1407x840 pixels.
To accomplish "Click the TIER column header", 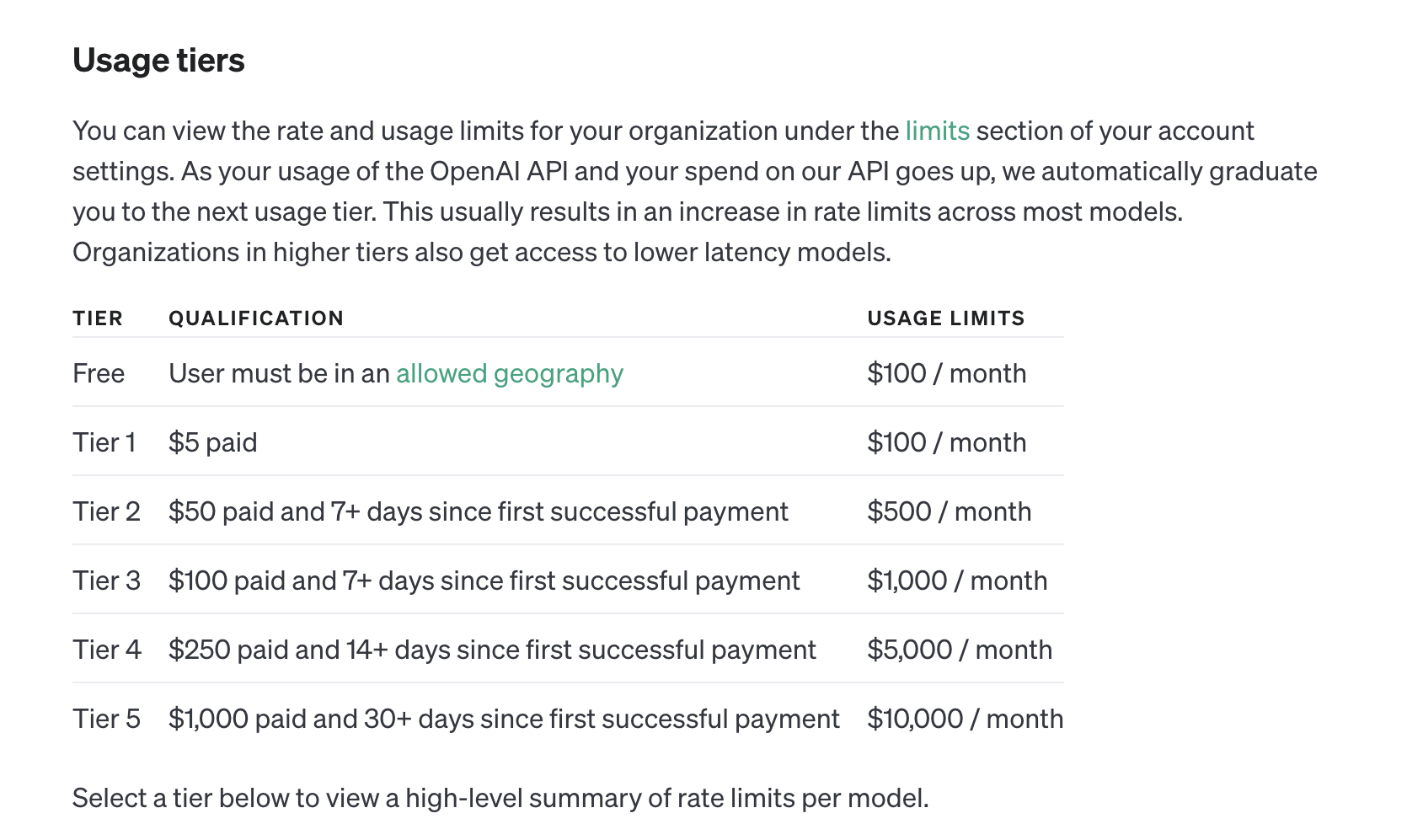I will click(98, 318).
